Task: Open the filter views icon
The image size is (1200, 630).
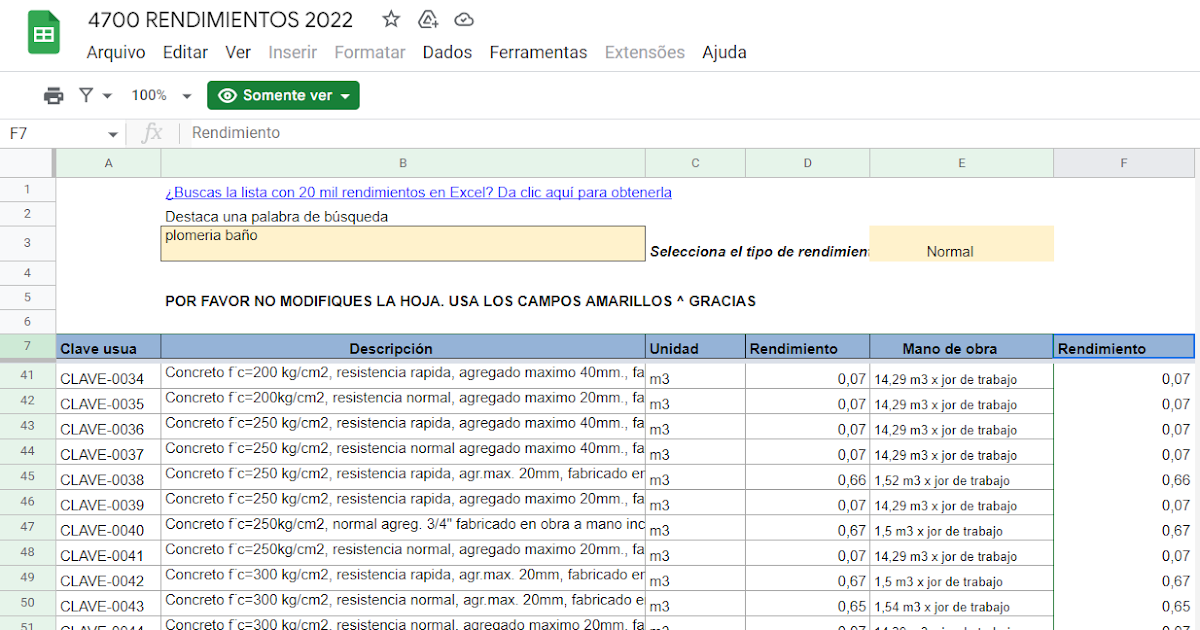Action: click(84, 95)
